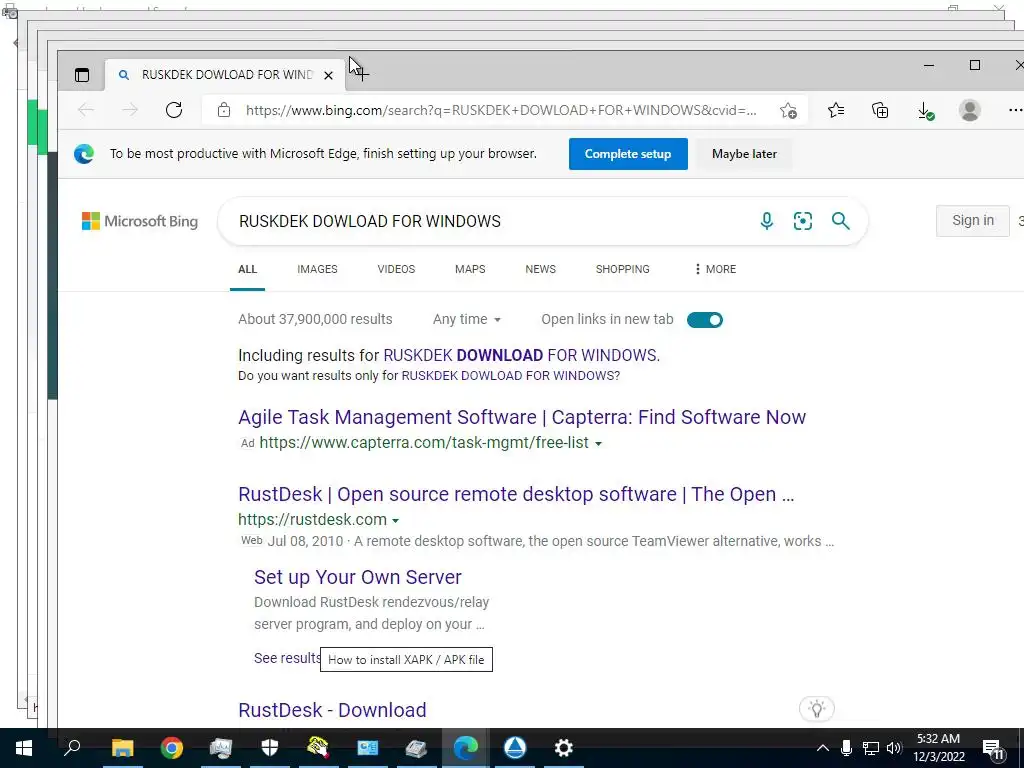
Task: Open the Set up Your Own Server link
Action: [358, 577]
